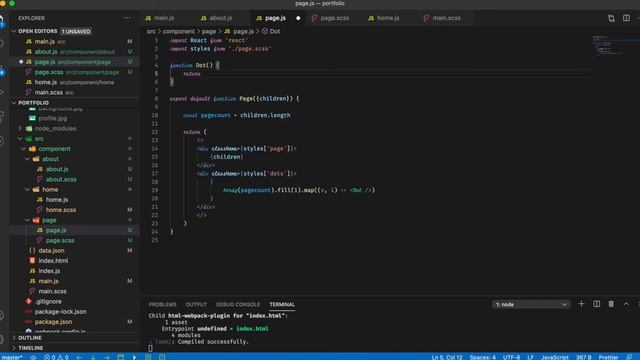Maximize the panel using the up chevron
The image size is (640, 360).
(x=626, y=304)
